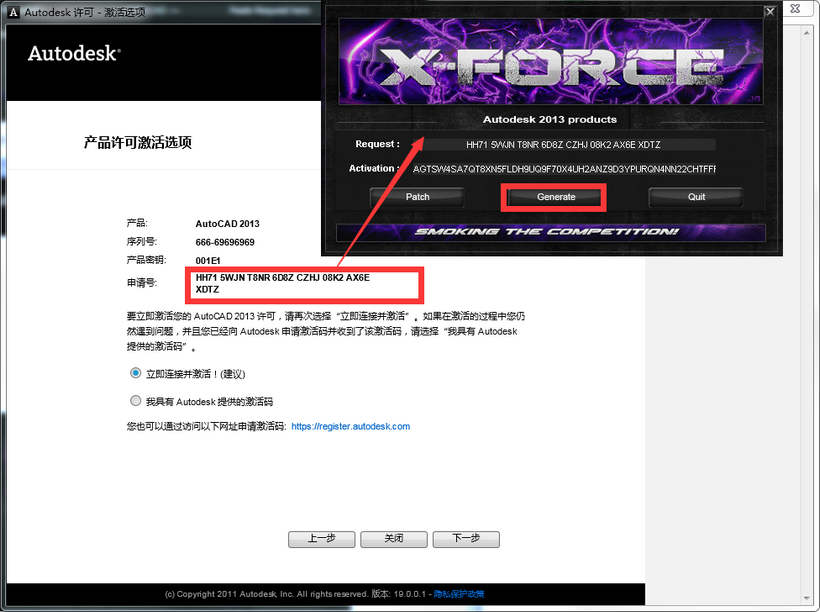This screenshot has width=820, height=612.
Task: Open the 隐私保护政策 link at bottom
Action: coord(458,593)
